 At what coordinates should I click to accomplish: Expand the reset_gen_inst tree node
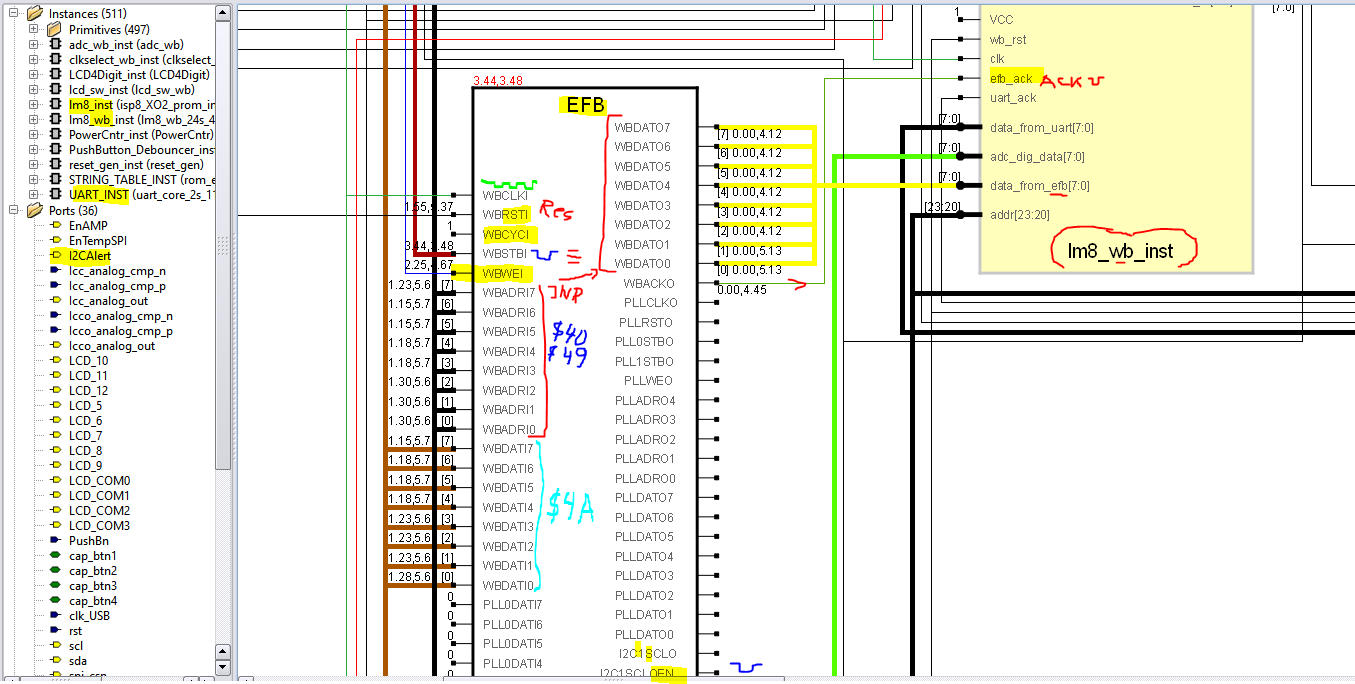34,165
